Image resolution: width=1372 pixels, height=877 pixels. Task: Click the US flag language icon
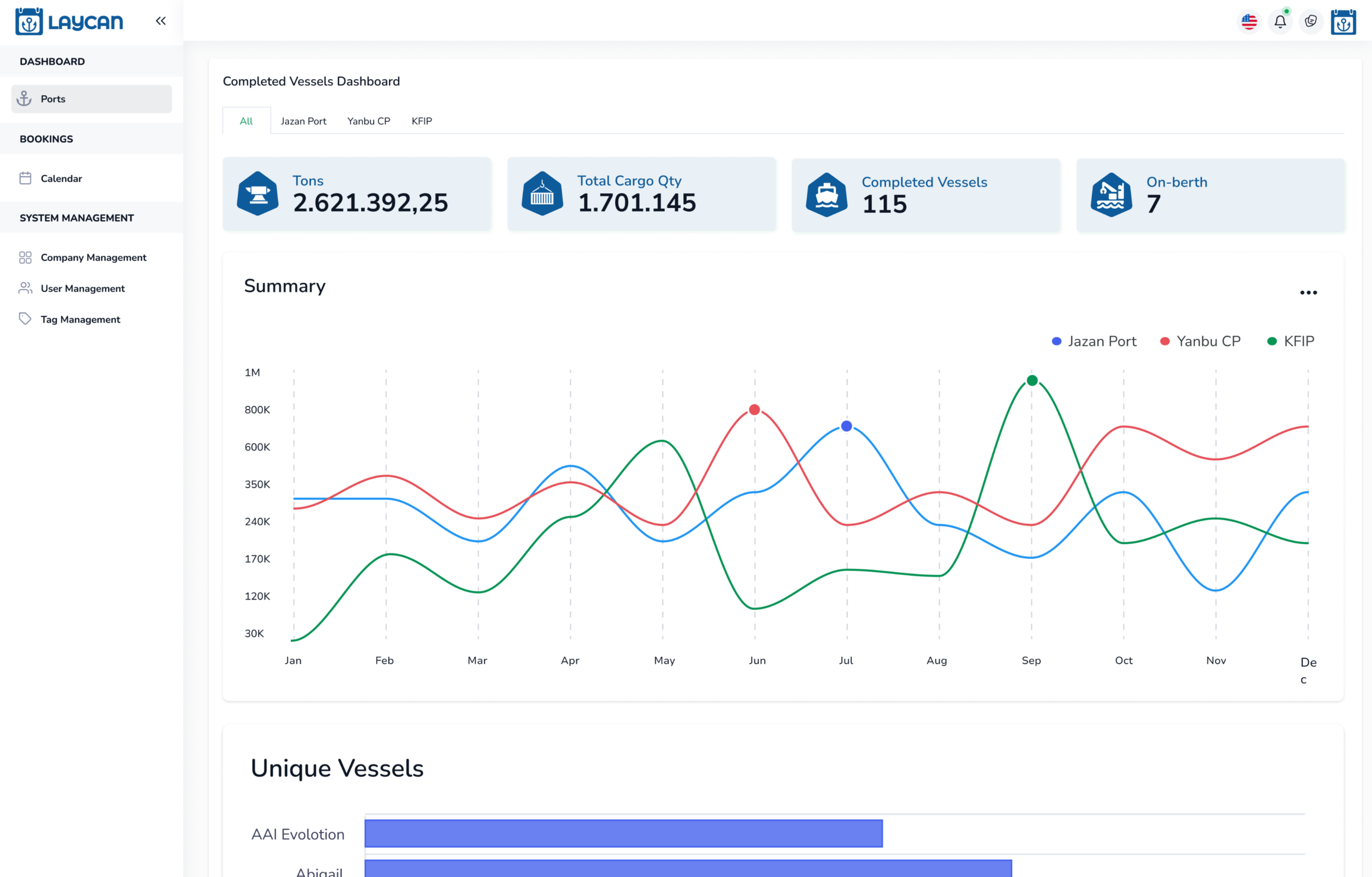pyautogui.click(x=1249, y=21)
